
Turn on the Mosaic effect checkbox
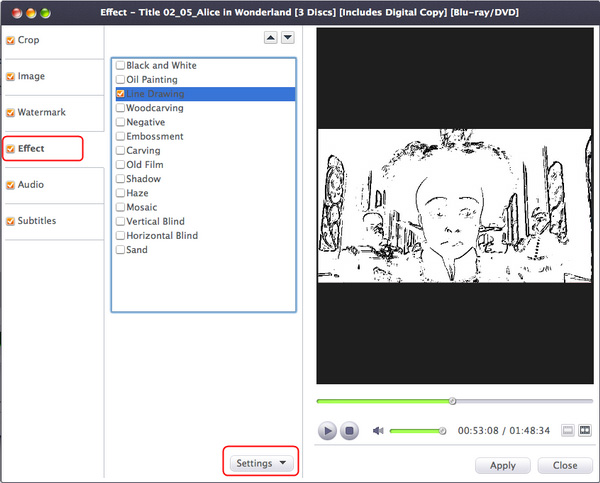coord(121,208)
